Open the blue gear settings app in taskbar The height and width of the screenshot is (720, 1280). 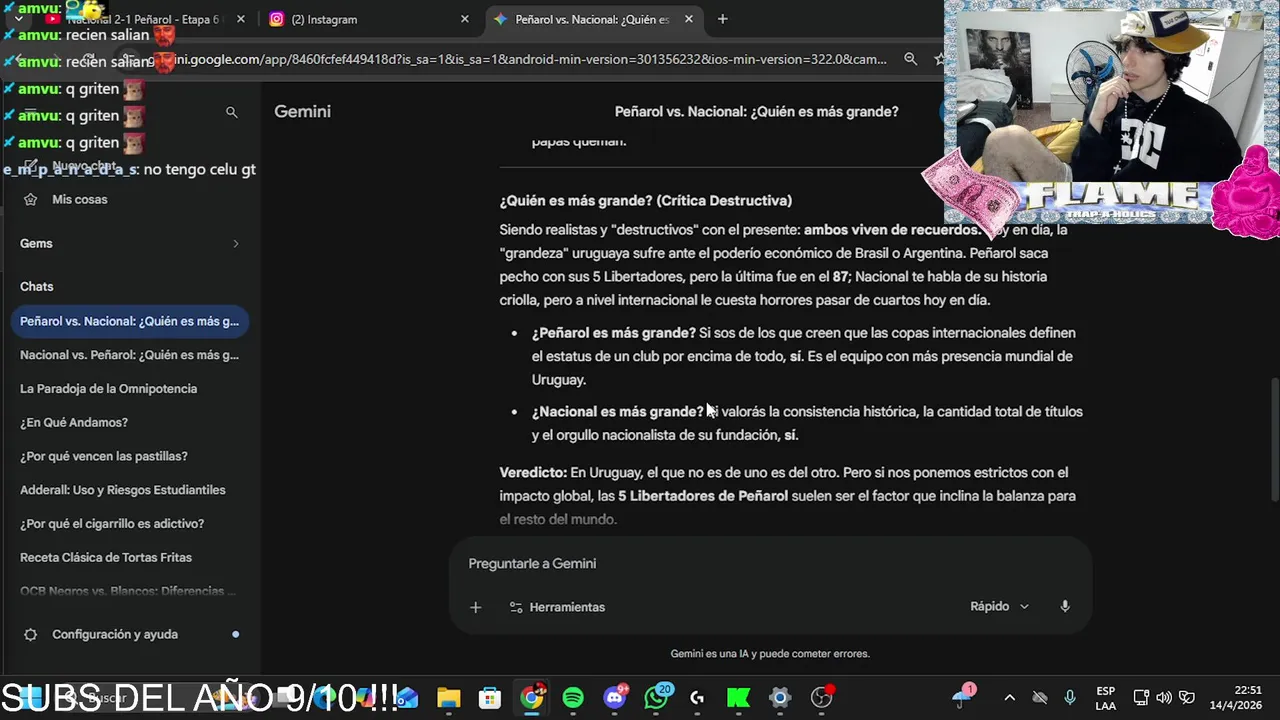[x=780, y=698]
